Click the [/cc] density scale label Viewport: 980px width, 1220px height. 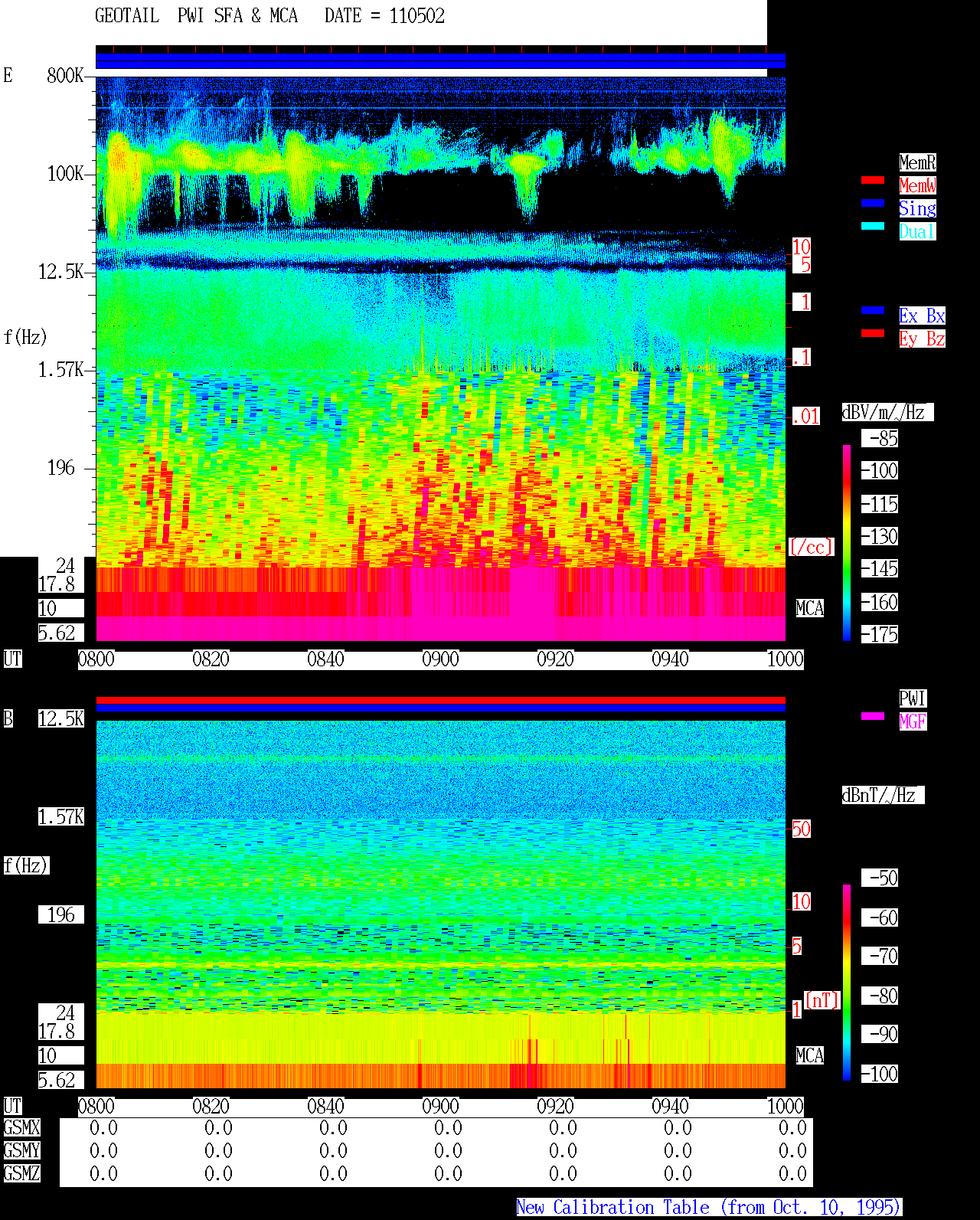click(811, 548)
